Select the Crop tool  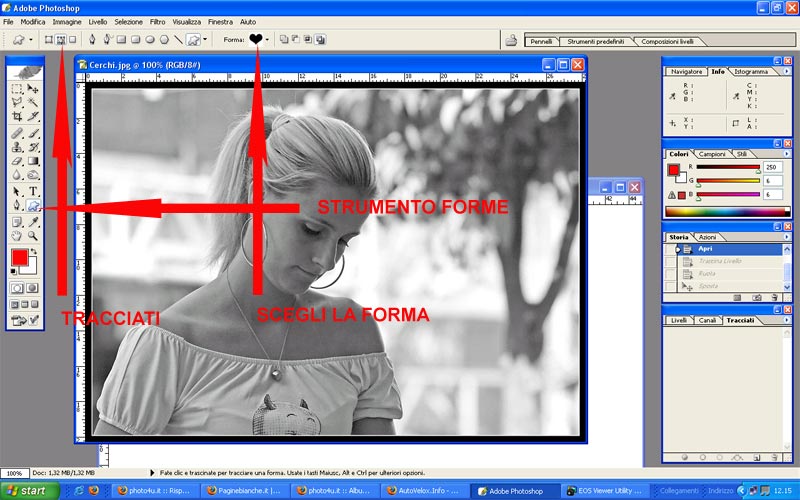[x=17, y=116]
